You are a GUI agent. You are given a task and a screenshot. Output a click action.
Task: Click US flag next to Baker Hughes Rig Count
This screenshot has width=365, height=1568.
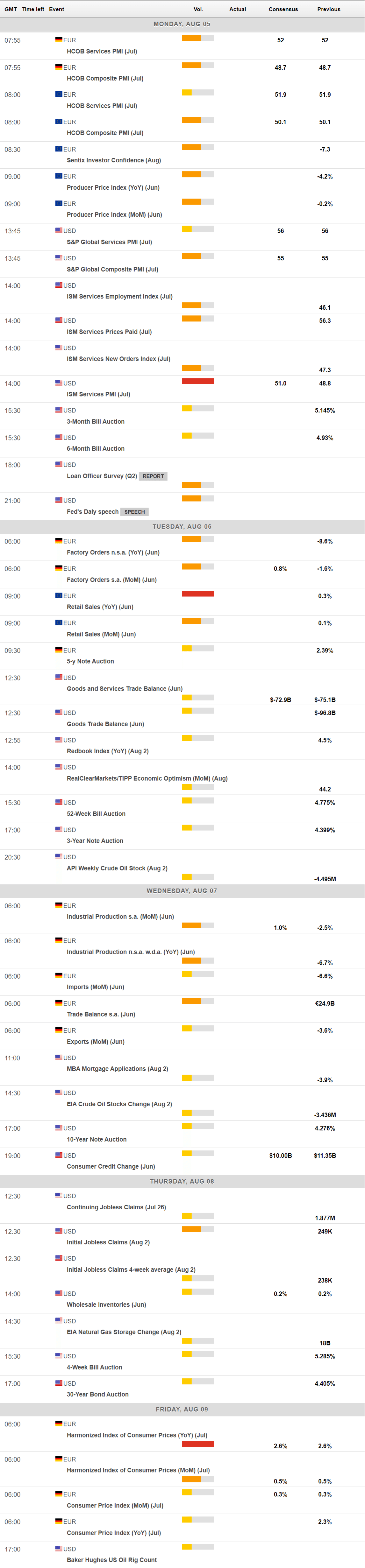pos(59,1549)
